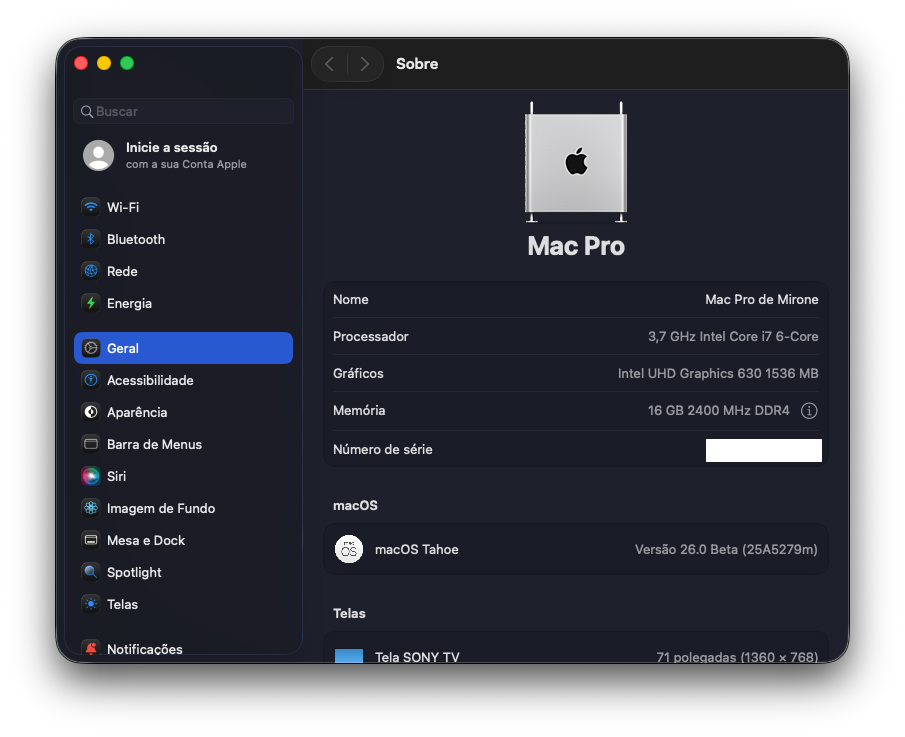Open the Imagem de Fundo icon
Screen dimensions: 905x737
click(91, 508)
